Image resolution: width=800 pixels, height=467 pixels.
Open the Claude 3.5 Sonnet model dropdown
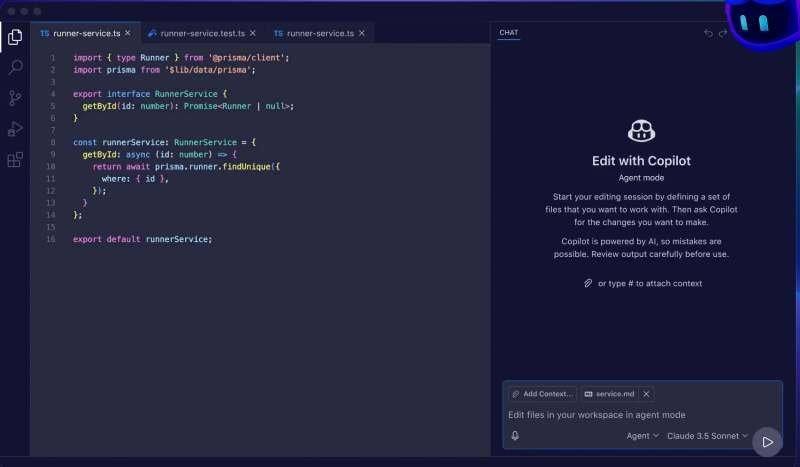707,436
